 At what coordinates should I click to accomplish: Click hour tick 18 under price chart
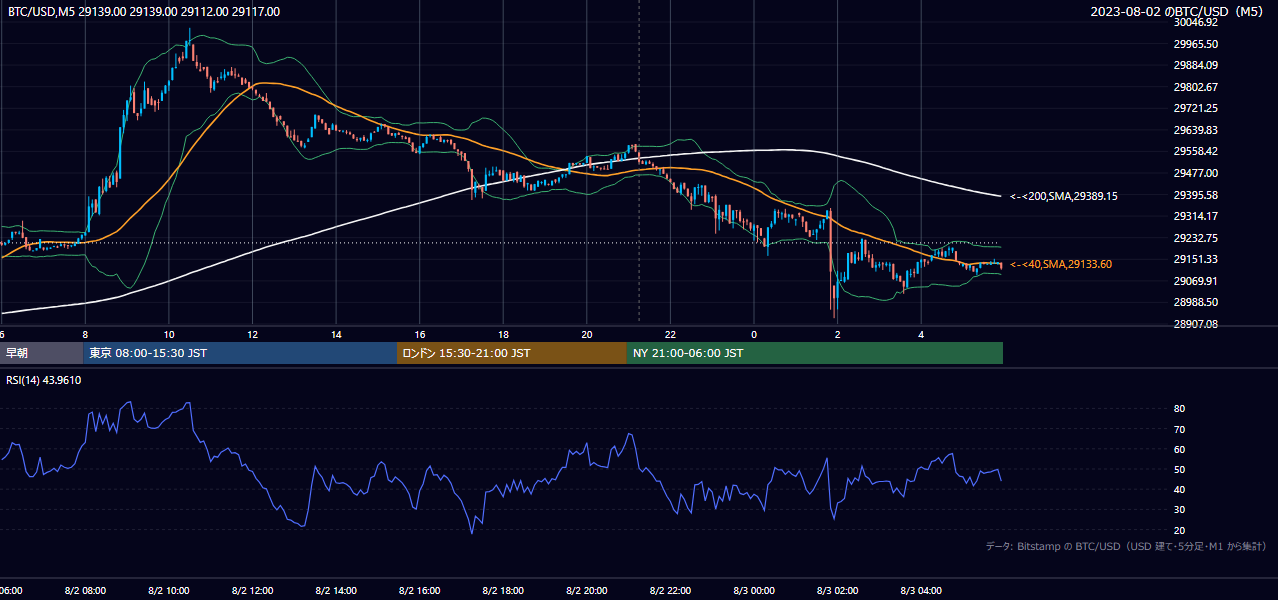[x=503, y=335]
